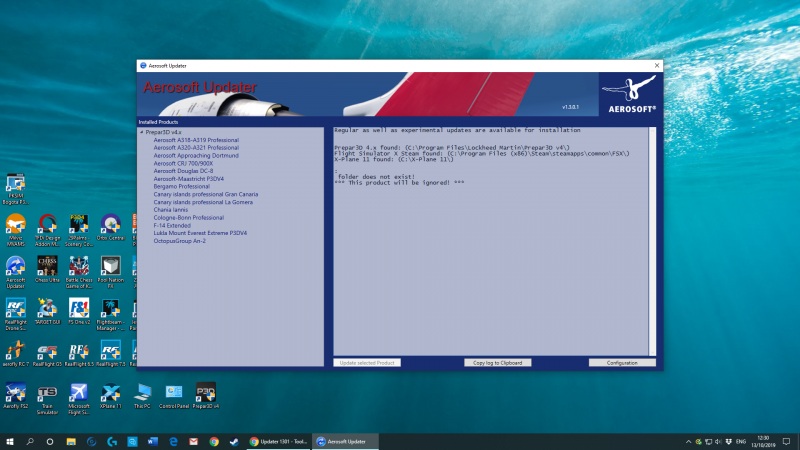Open Prepar3D v4 desktop icon

(x=206, y=396)
